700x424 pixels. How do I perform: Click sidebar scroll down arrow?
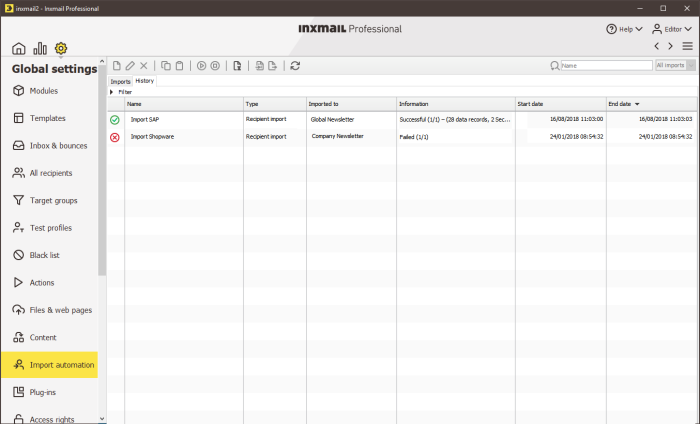(x=102, y=419)
